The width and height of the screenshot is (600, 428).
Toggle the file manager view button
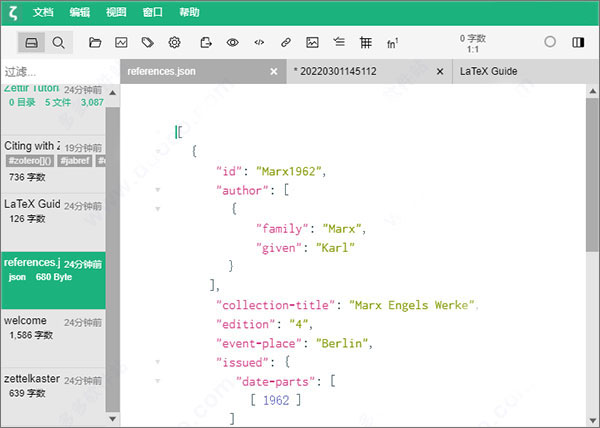[x=31, y=42]
